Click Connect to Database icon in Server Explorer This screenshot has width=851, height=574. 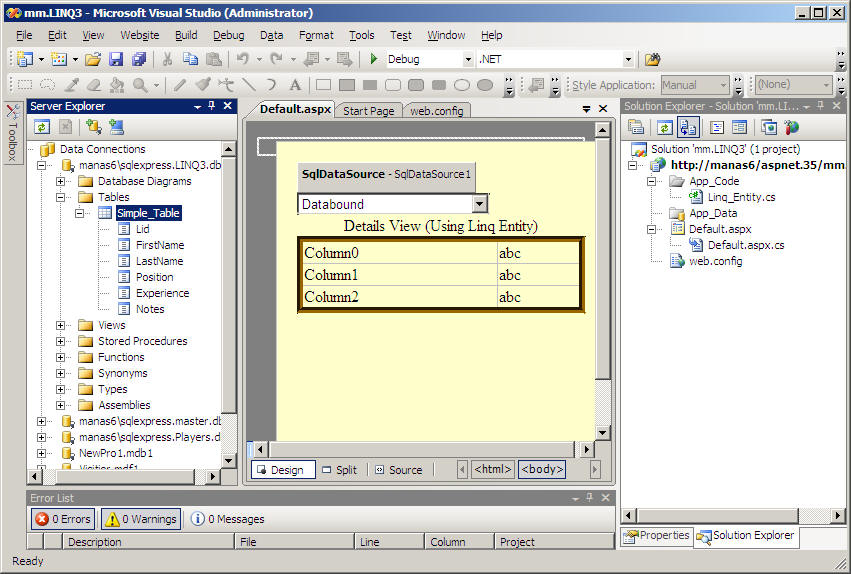(x=93, y=127)
